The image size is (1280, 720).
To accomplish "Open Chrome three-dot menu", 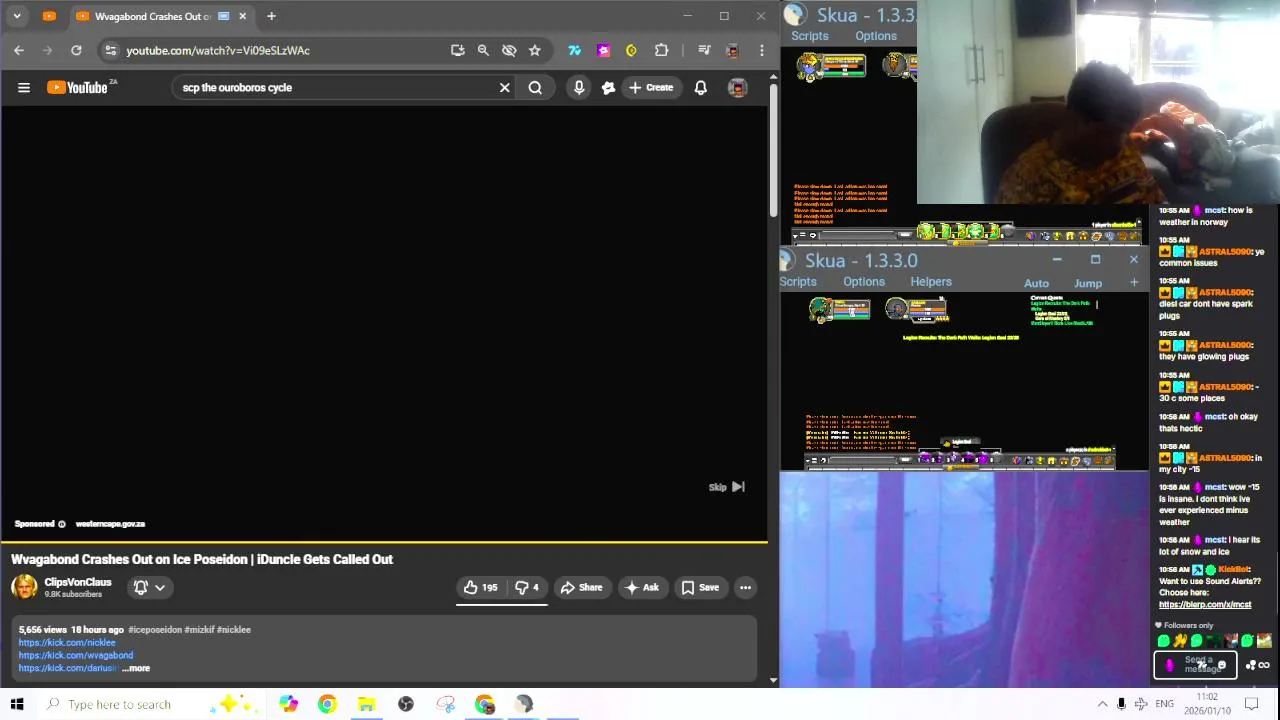I will [762, 50].
